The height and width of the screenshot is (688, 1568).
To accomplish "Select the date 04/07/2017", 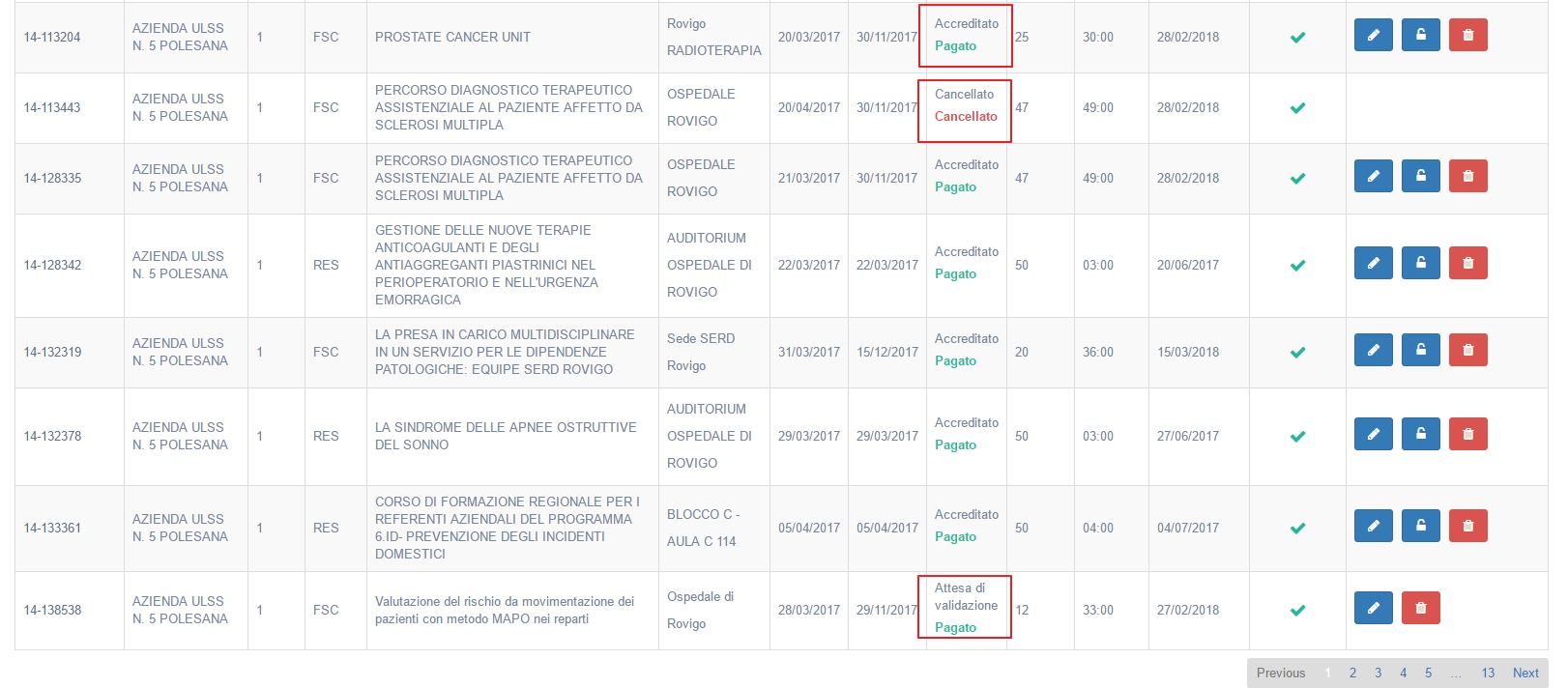I will tap(1188, 529).
